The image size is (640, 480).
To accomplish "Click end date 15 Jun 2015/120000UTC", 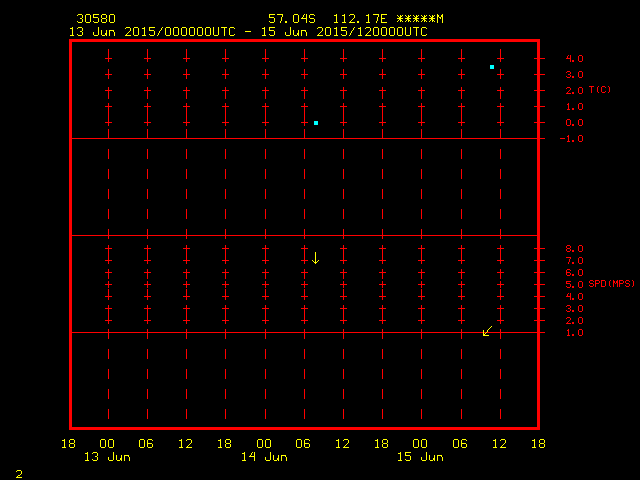I will coord(344,32).
